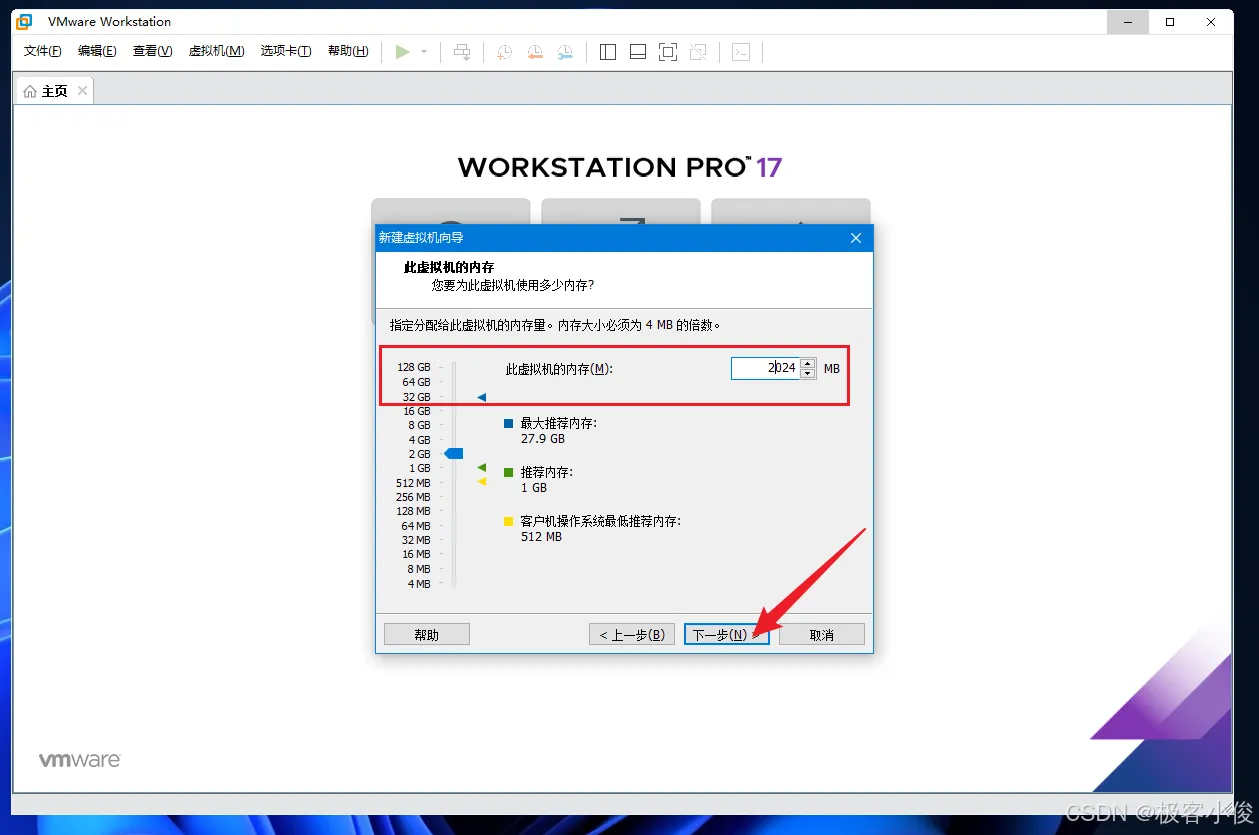Click the 256 MB scale label
1259x835 pixels.
[413, 497]
